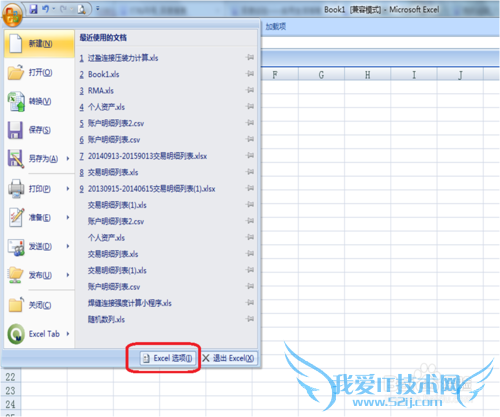Click the 发布(U) publish folder icon
Screen dimensions: 500x417
point(16,275)
